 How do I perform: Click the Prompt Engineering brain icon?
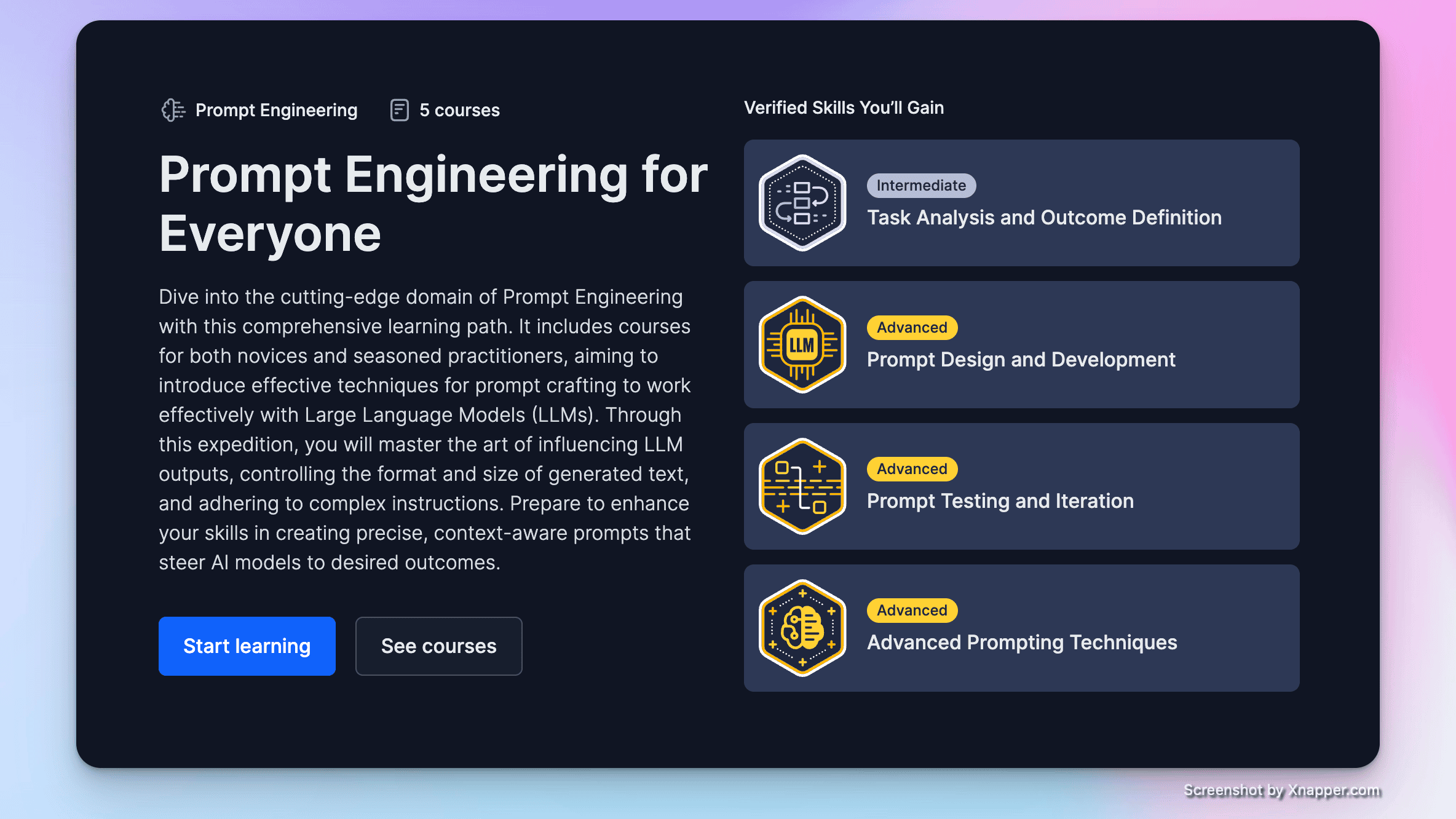point(173,110)
